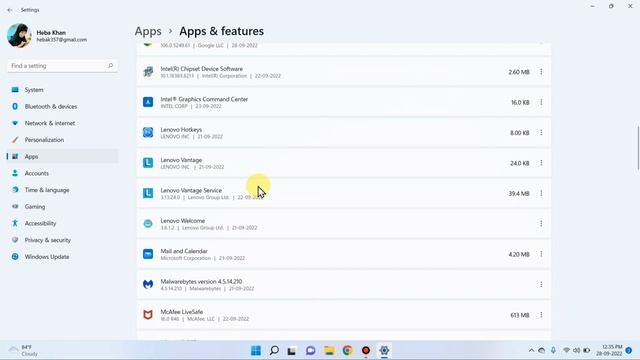Click the Personalization brush icon
The height and width of the screenshot is (360, 640).
[x=15, y=140]
